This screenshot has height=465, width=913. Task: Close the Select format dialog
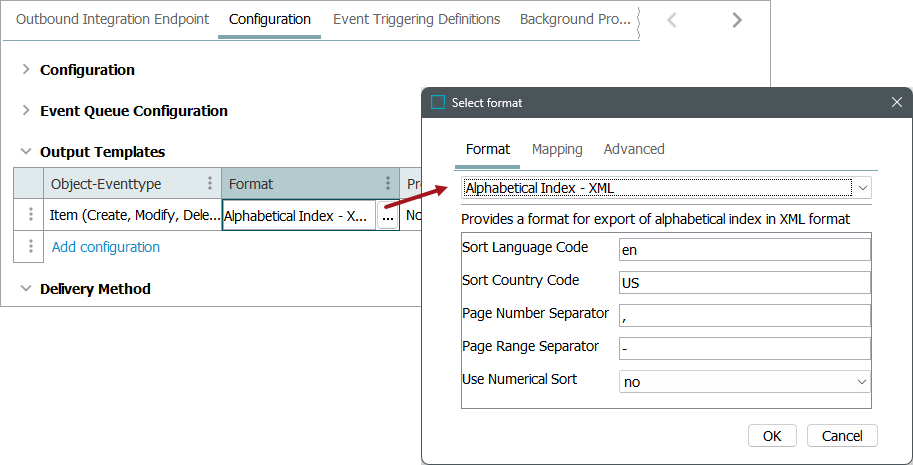[x=896, y=102]
